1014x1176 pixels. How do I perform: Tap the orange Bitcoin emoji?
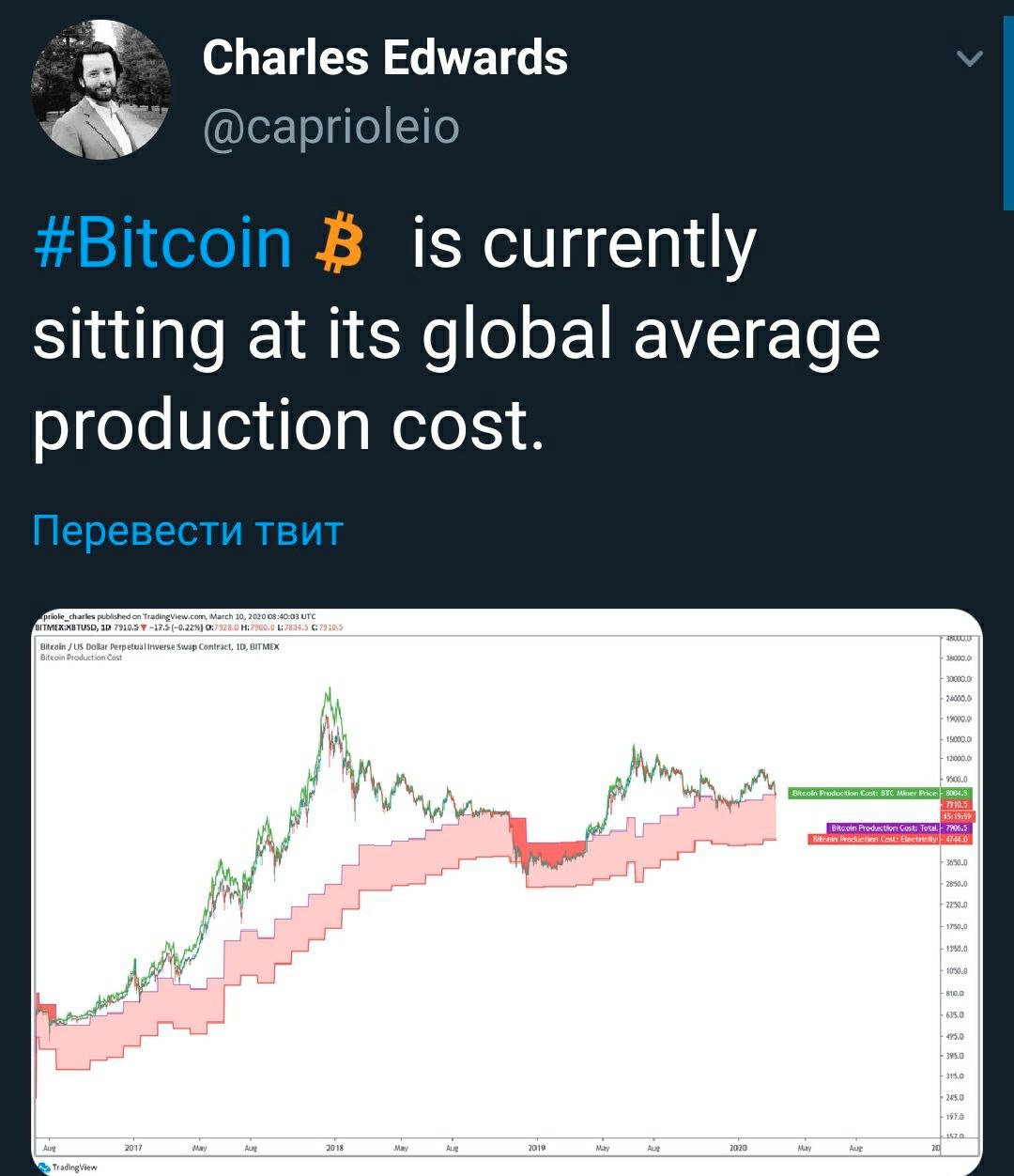pyautogui.click(x=341, y=243)
